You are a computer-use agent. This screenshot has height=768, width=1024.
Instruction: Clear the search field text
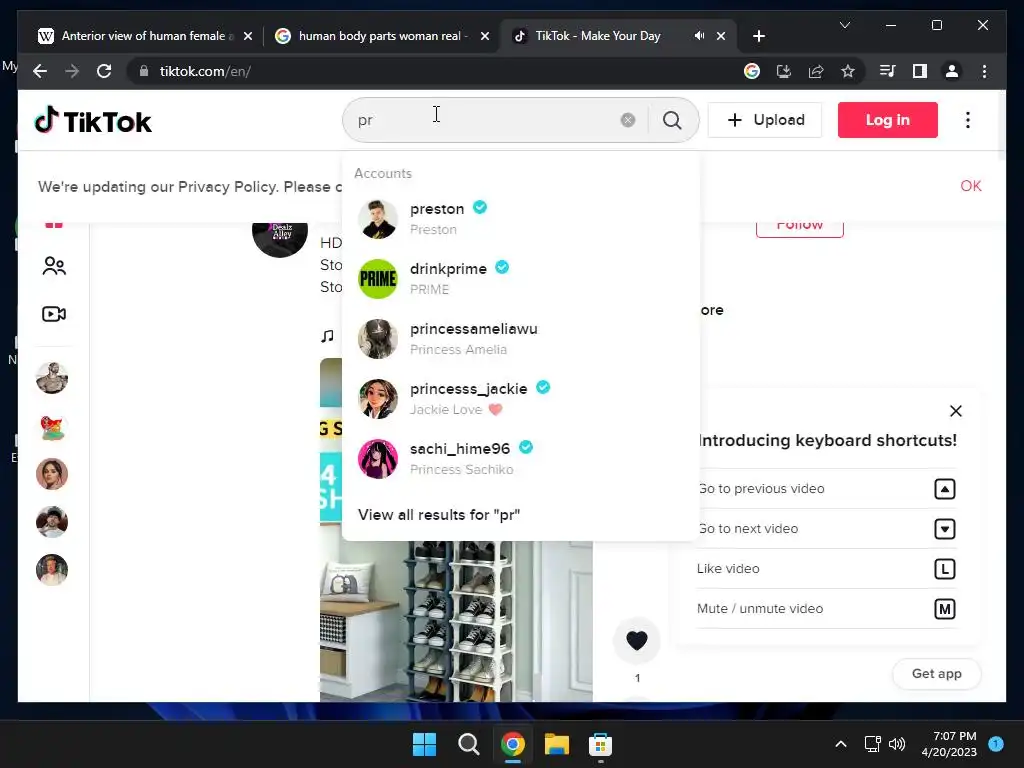[628, 120]
